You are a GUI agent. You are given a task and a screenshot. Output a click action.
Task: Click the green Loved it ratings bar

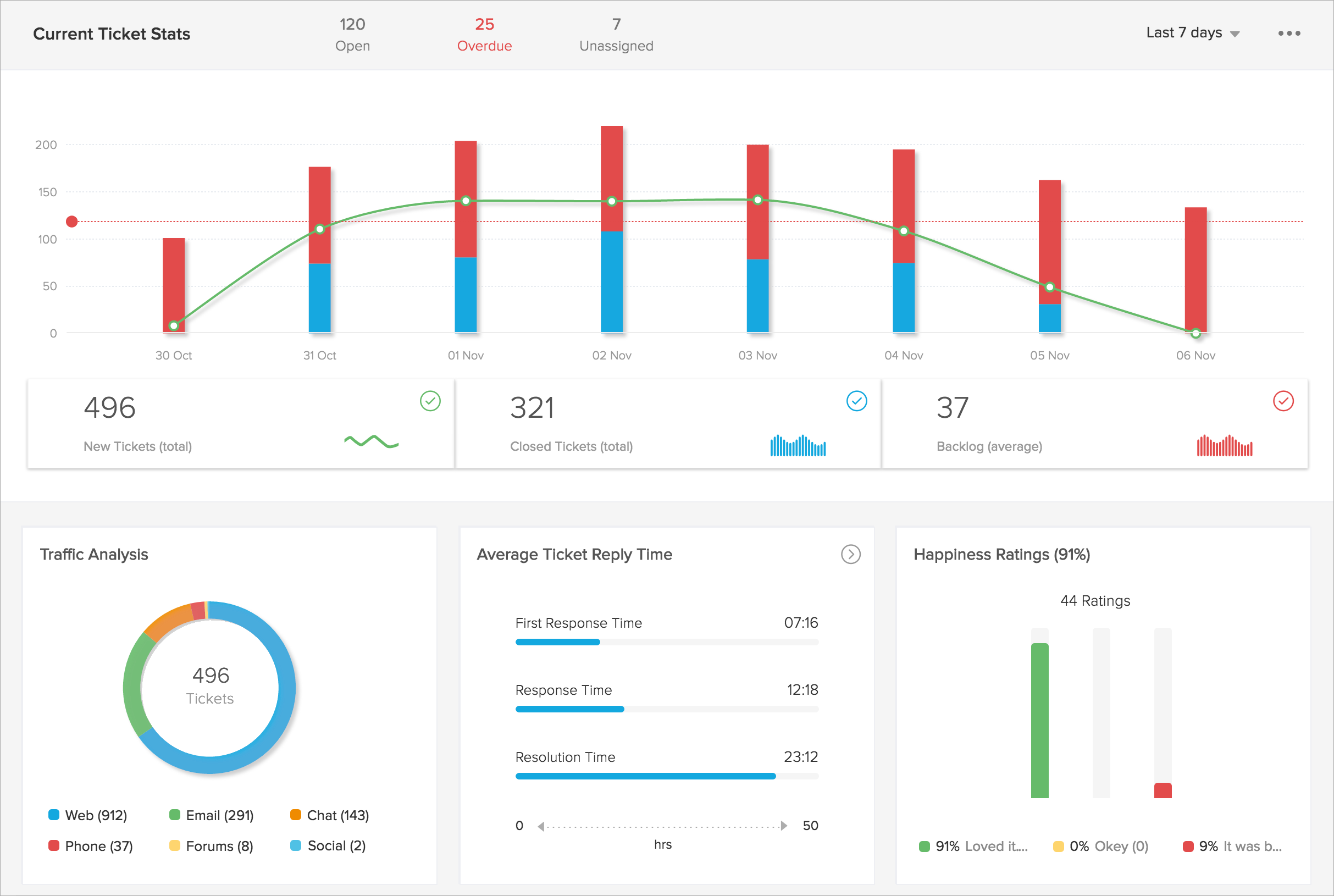click(x=1039, y=720)
